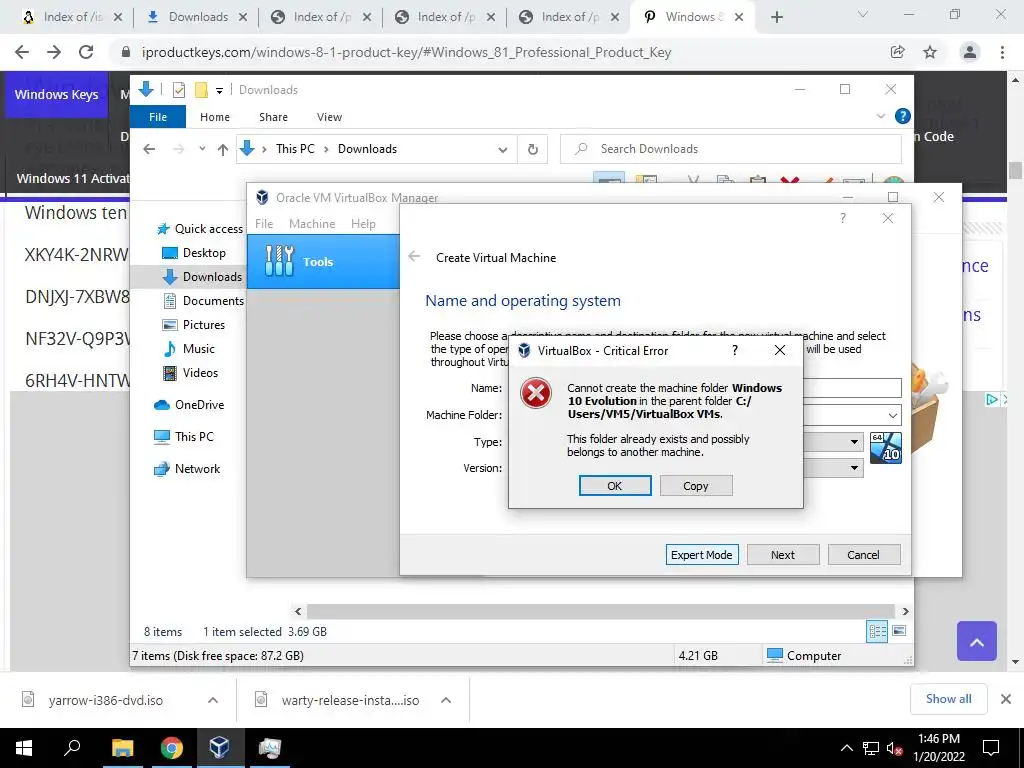Click explorer back arrow
Image resolution: width=1024 pixels, height=768 pixels.
[x=149, y=149]
